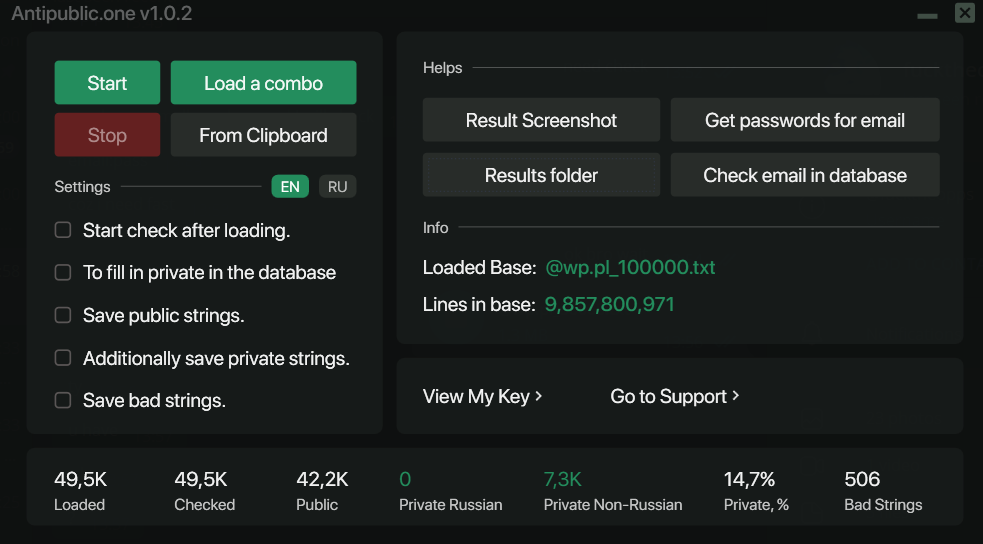
Task: Click the 42,2K Public counter
Action: (x=322, y=479)
